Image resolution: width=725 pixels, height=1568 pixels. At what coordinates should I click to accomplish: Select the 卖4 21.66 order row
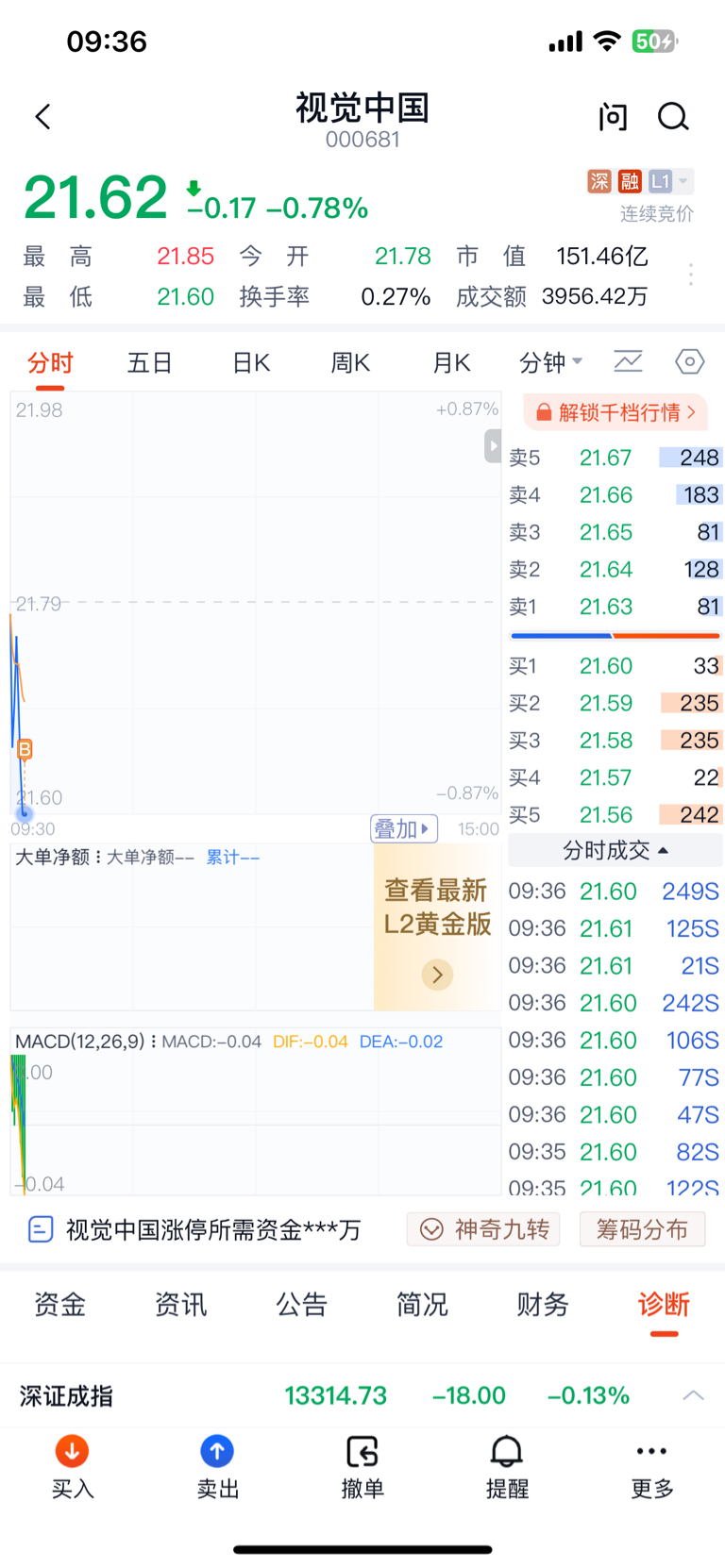615,495
